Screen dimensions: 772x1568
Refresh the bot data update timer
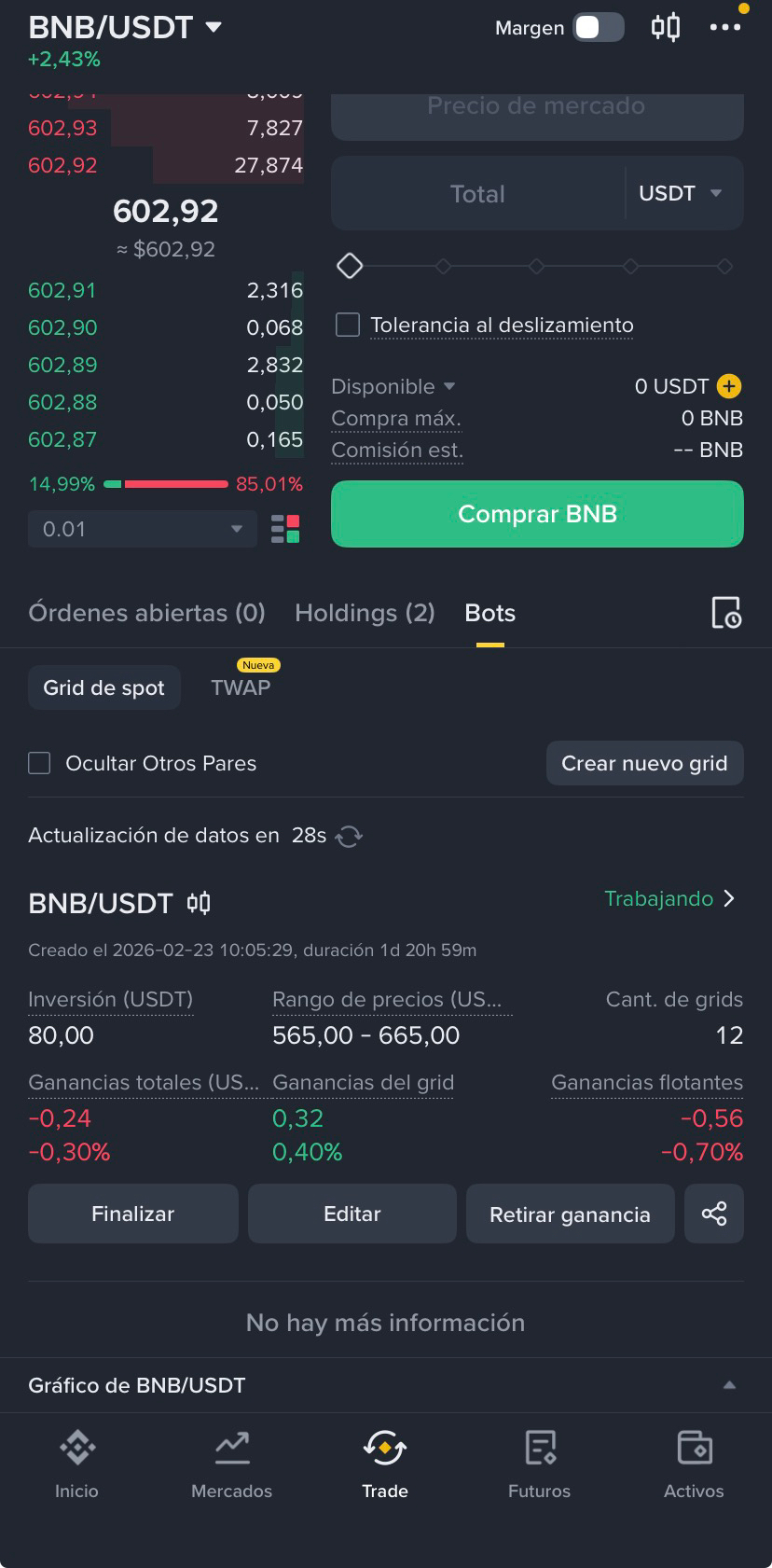point(349,836)
